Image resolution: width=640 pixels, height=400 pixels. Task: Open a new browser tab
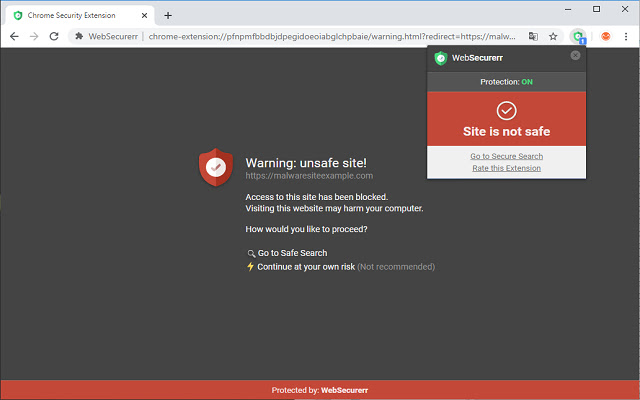pos(168,16)
